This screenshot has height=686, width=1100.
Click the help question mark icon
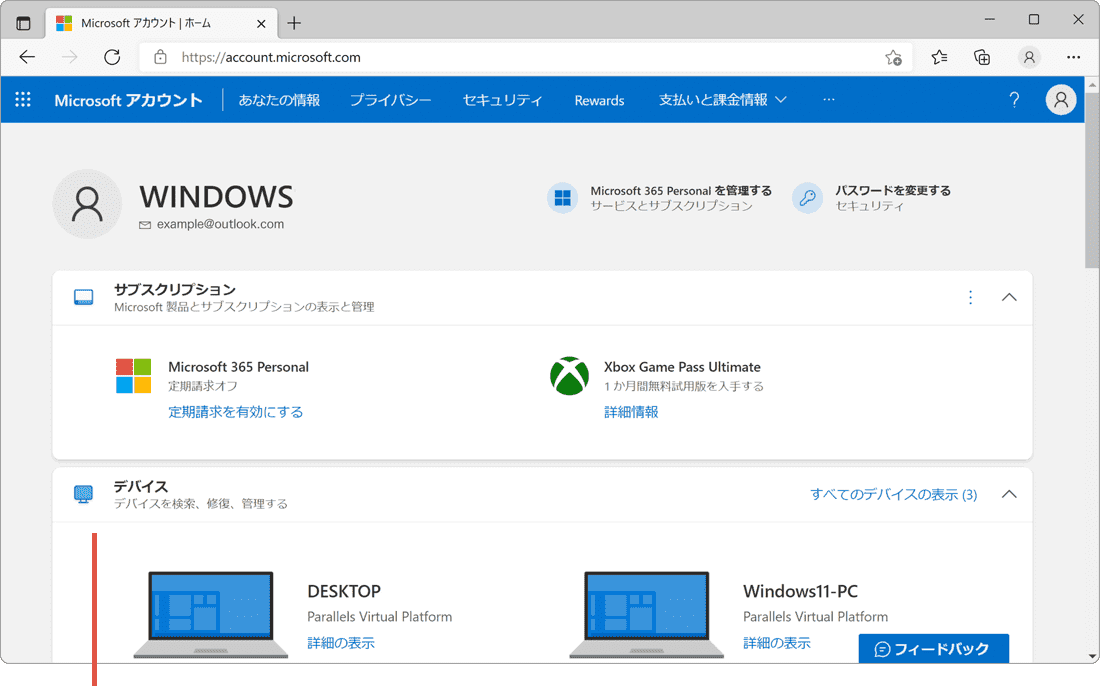pos(1014,99)
